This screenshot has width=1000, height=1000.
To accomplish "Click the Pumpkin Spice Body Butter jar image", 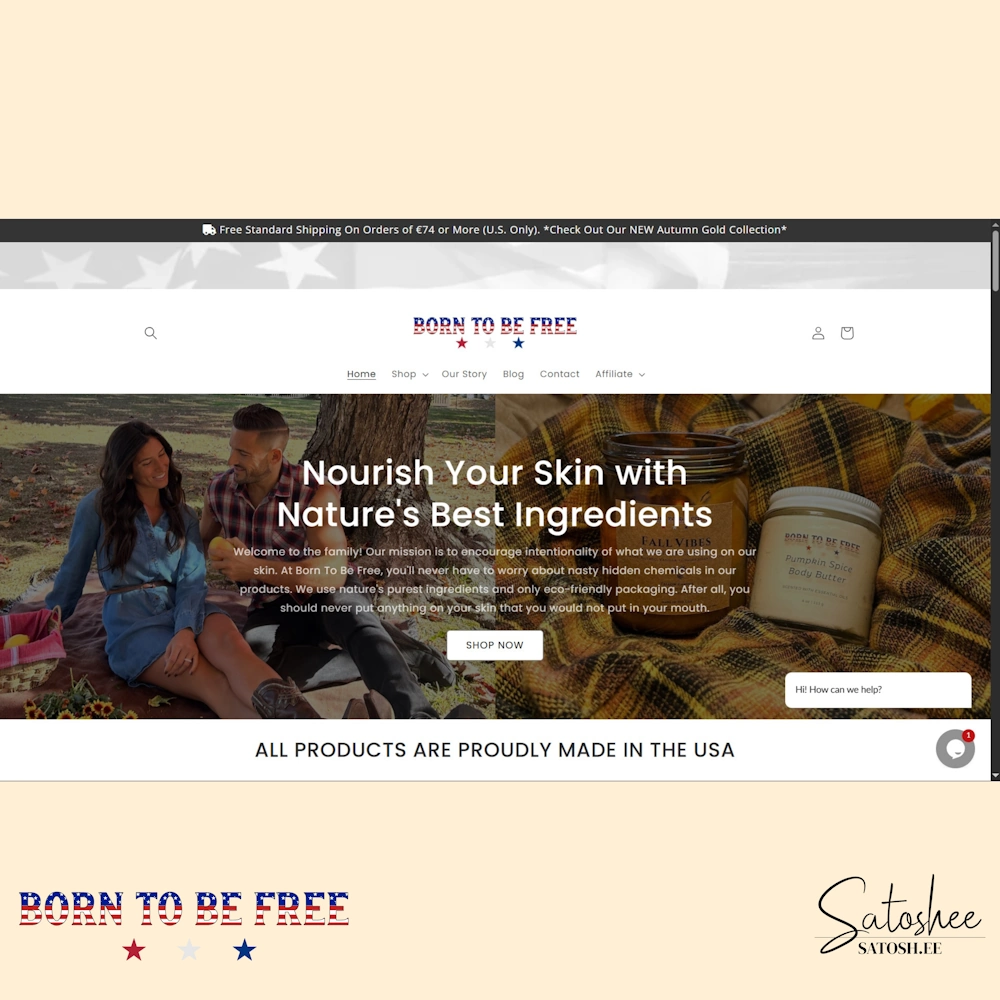I will [821, 563].
